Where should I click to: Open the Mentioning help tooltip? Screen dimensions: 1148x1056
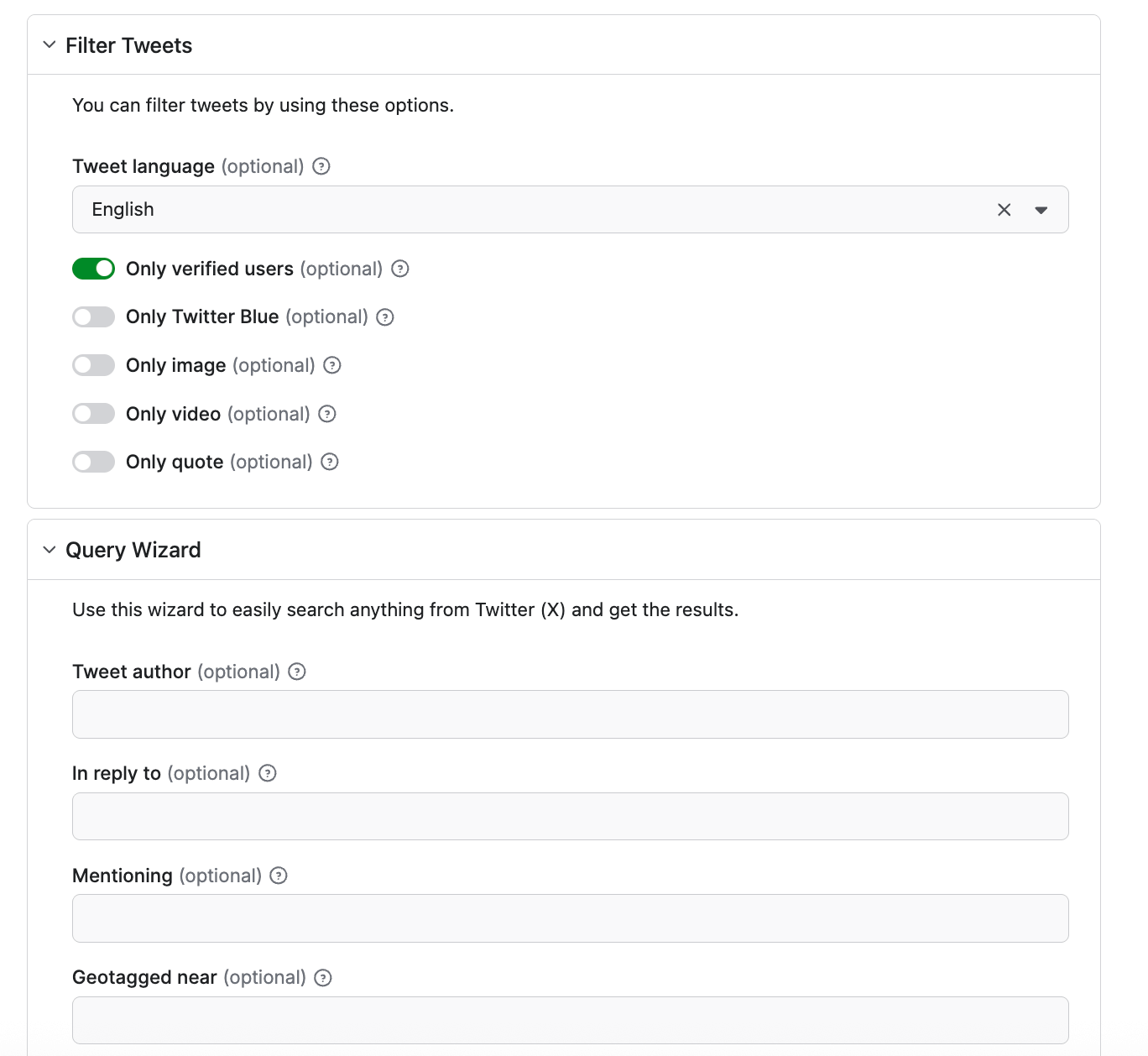tap(278, 876)
